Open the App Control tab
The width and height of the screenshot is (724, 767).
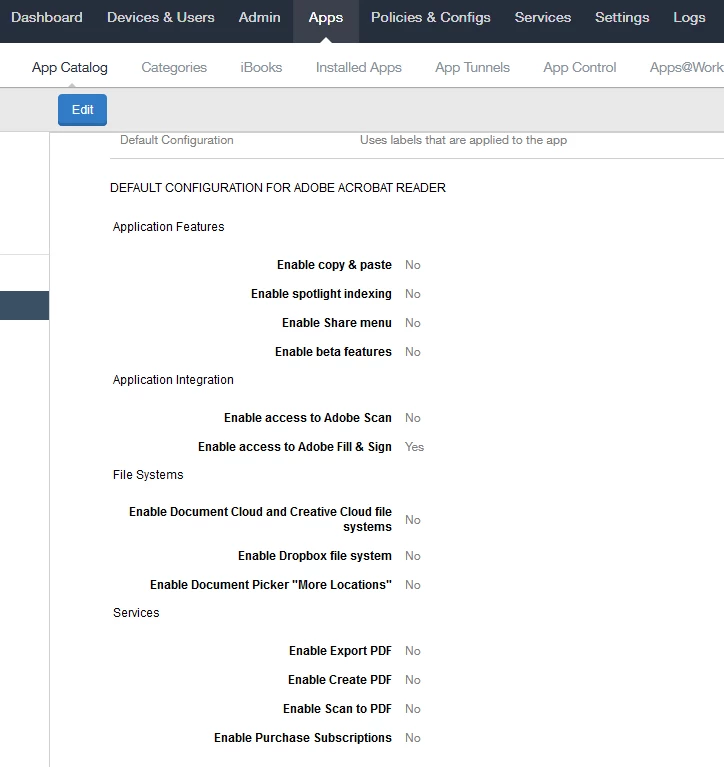580,68
